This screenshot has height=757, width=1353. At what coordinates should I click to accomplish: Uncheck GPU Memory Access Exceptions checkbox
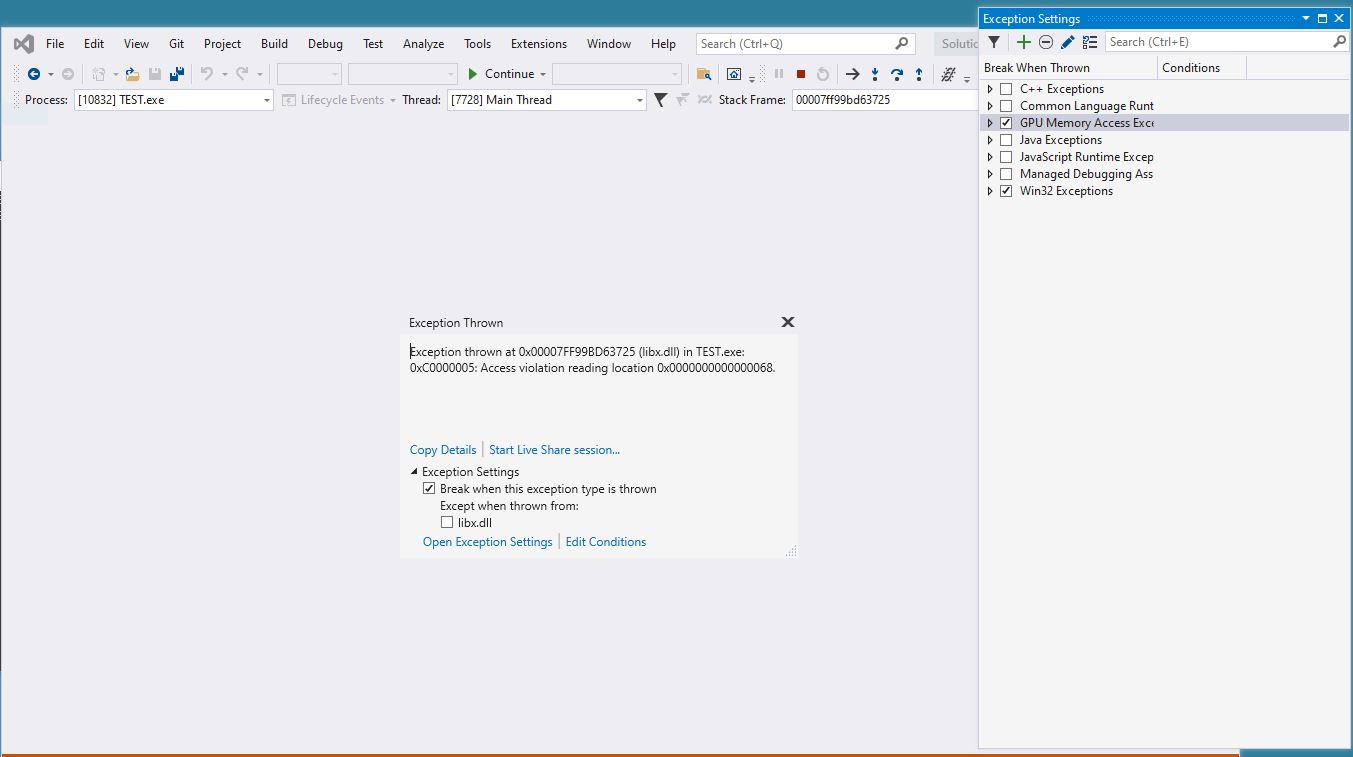click(x=1006, y=123)
